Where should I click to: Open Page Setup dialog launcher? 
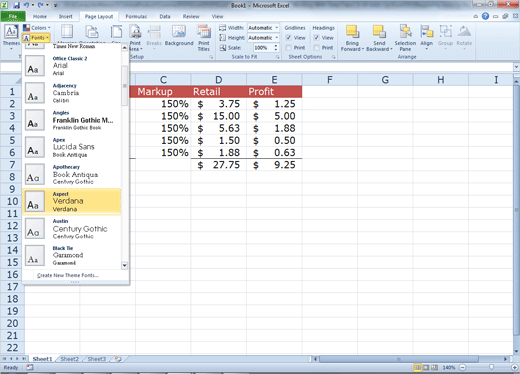(211, 57)
